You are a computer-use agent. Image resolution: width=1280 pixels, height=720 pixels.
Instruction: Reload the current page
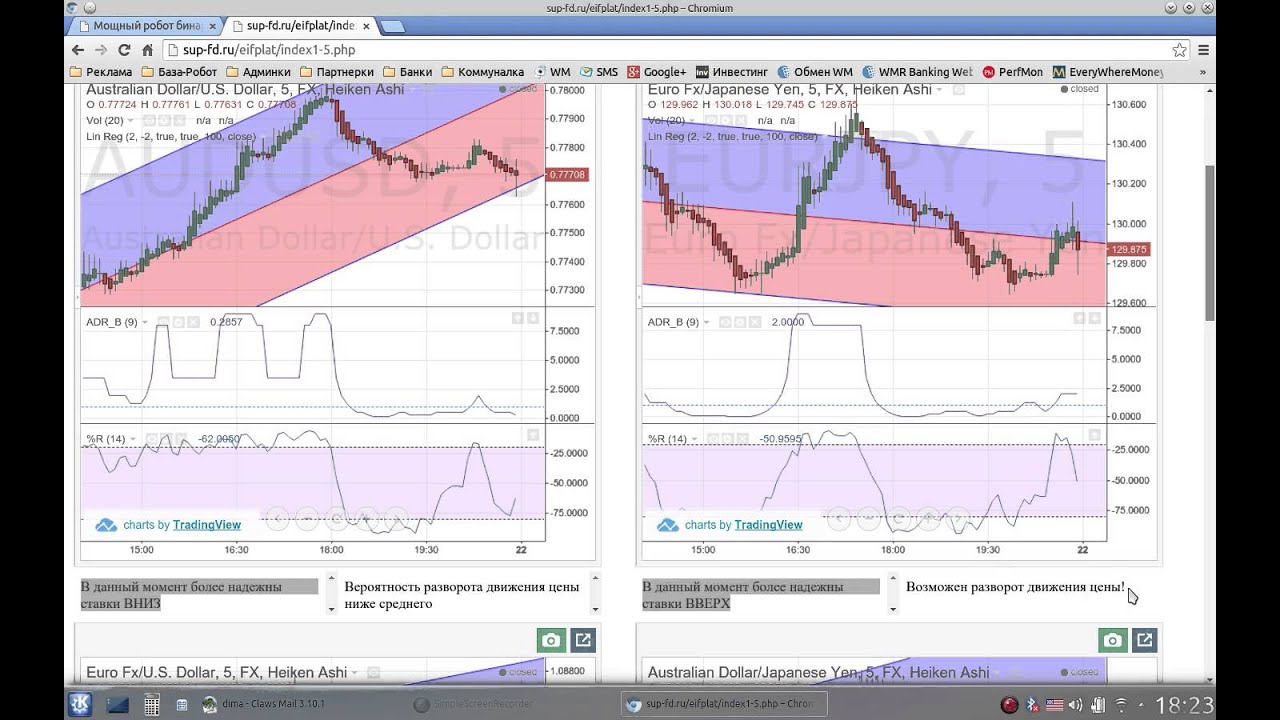124,49
